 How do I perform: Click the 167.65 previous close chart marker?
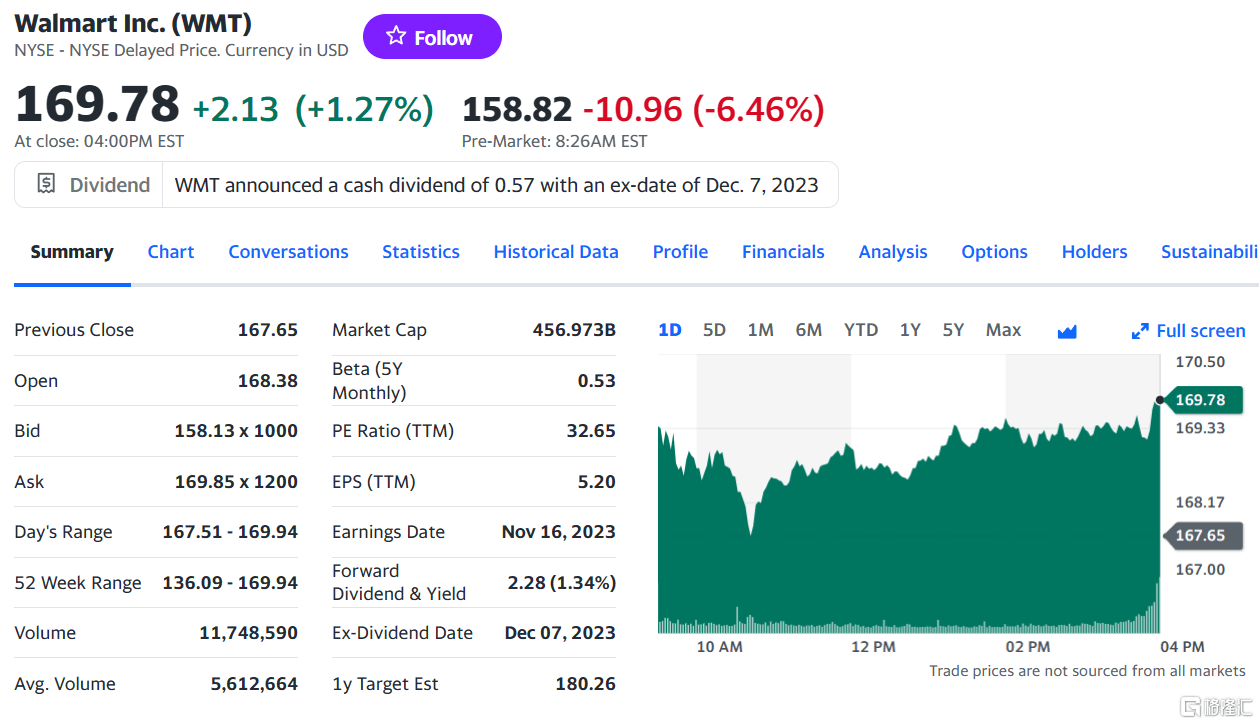click(x=1200, y=535)
